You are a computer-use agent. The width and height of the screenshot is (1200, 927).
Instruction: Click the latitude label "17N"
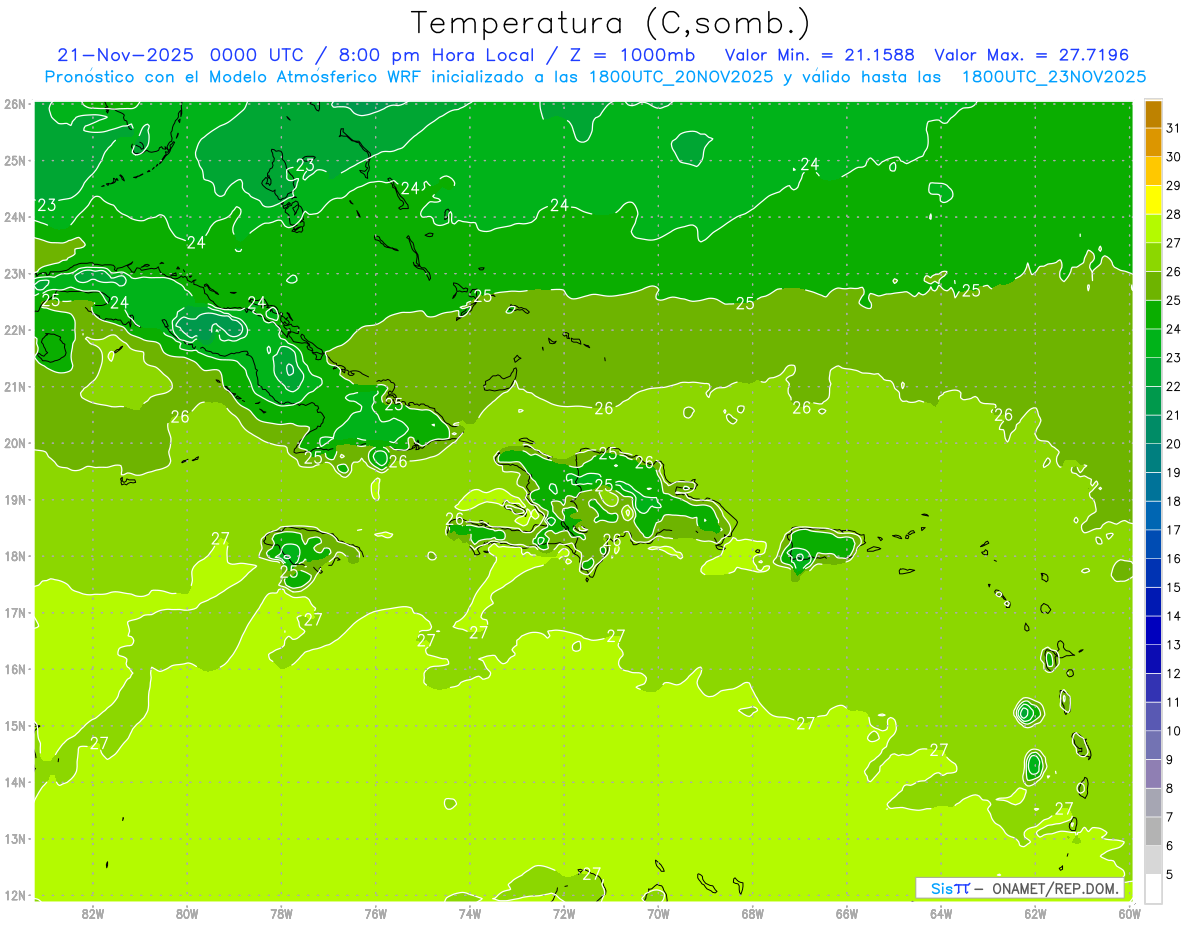[14, 612]
